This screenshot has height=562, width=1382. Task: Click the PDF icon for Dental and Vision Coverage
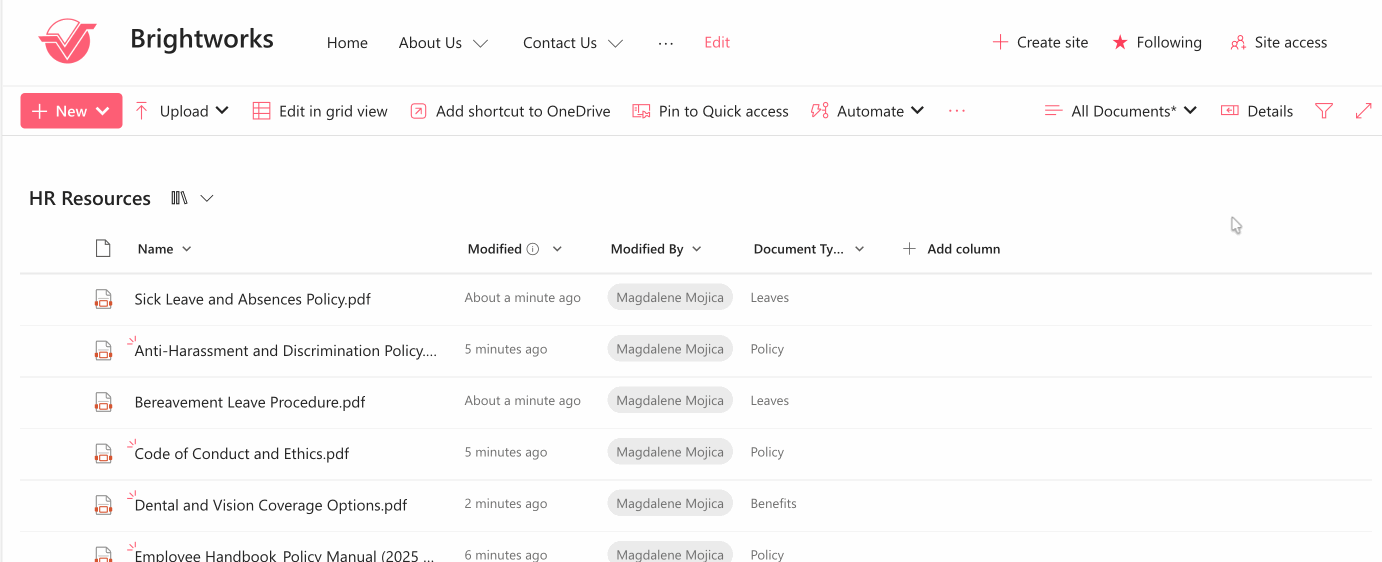point(103,504)
